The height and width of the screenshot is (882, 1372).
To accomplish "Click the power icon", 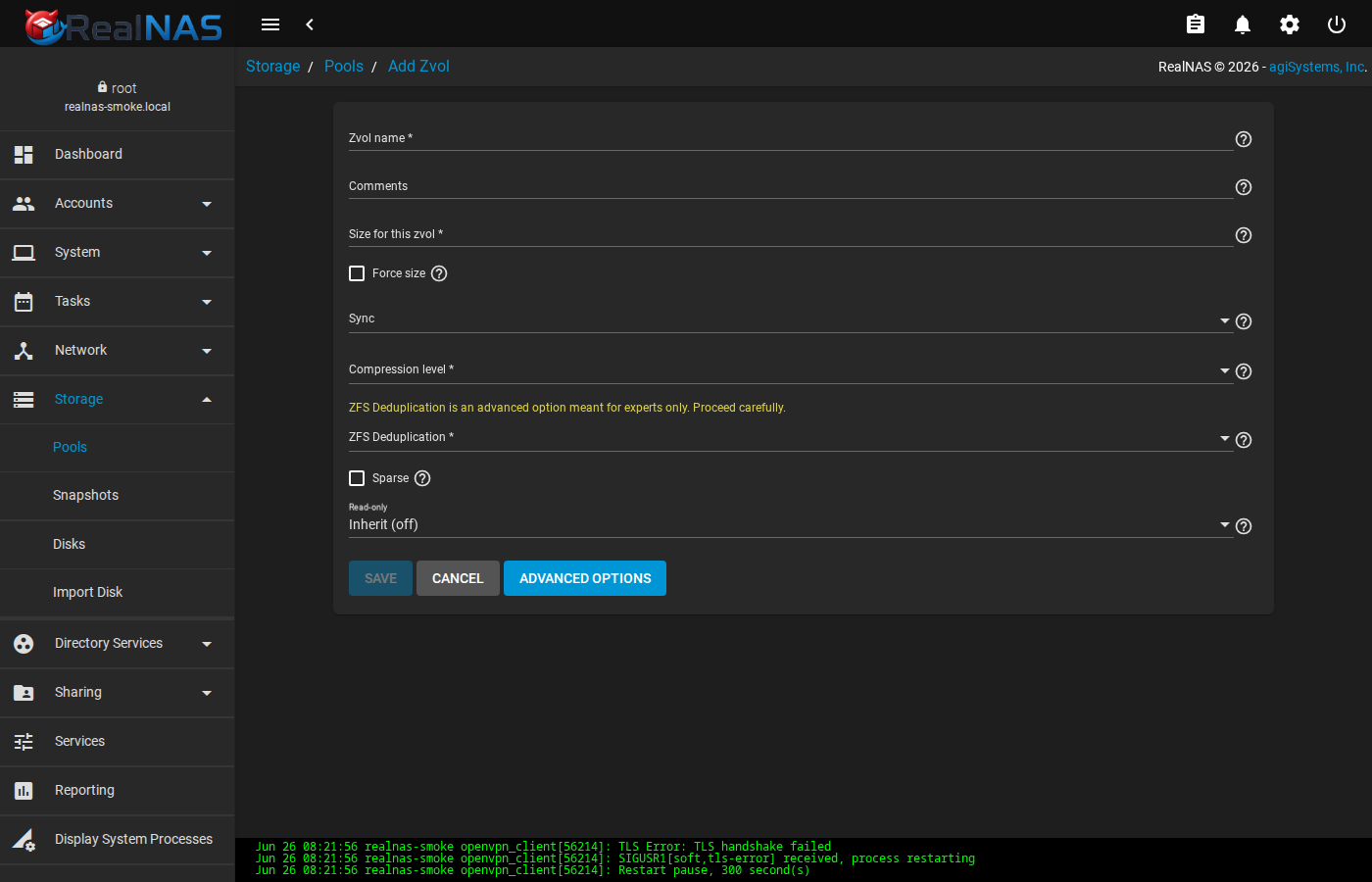I will tap(1337, 24).
